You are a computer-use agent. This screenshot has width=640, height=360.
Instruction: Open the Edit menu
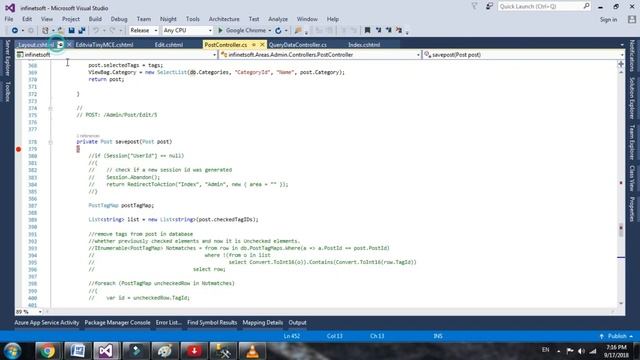click(27, 19)
